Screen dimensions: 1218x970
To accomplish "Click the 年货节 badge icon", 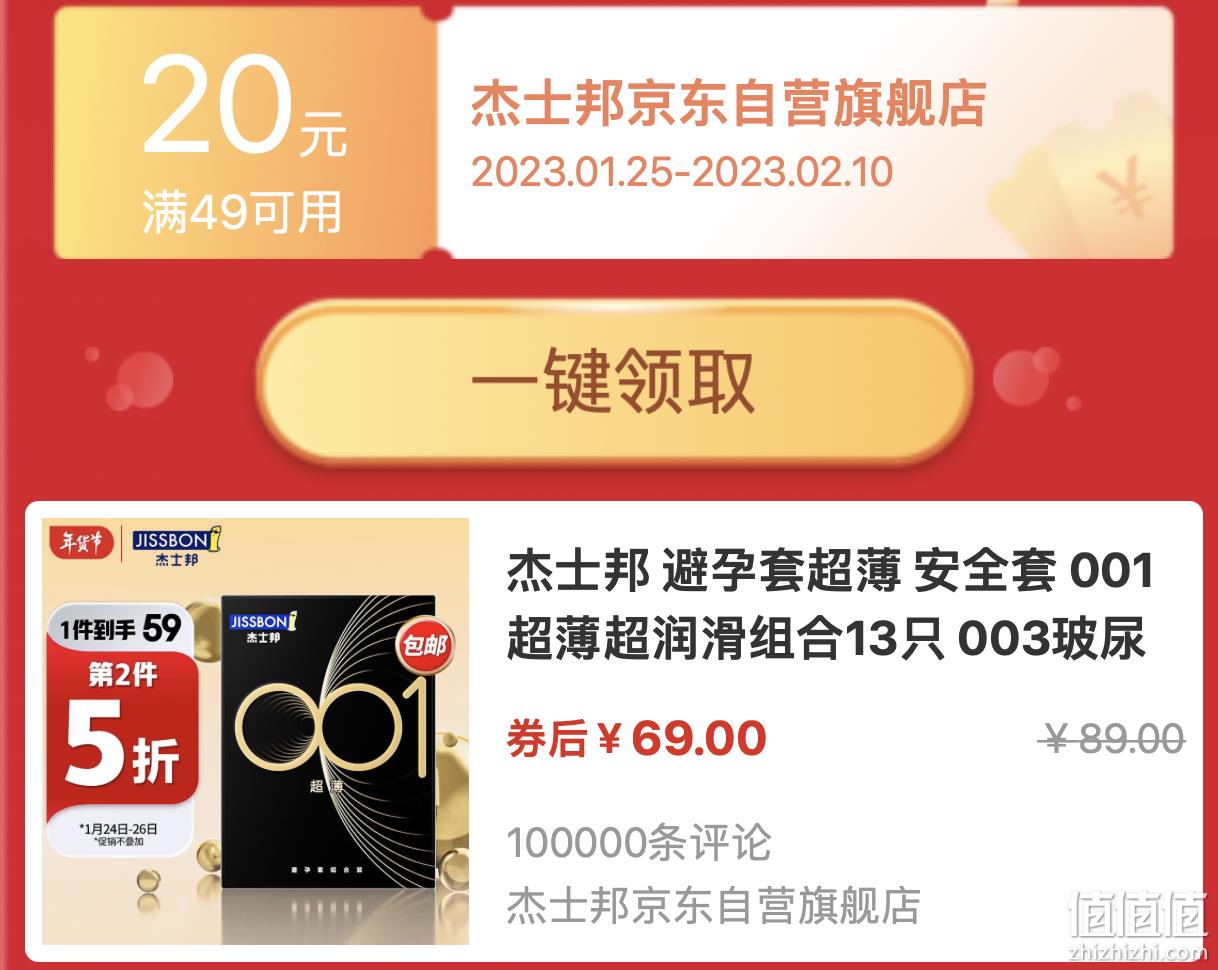I will click(x=81, y=544).
